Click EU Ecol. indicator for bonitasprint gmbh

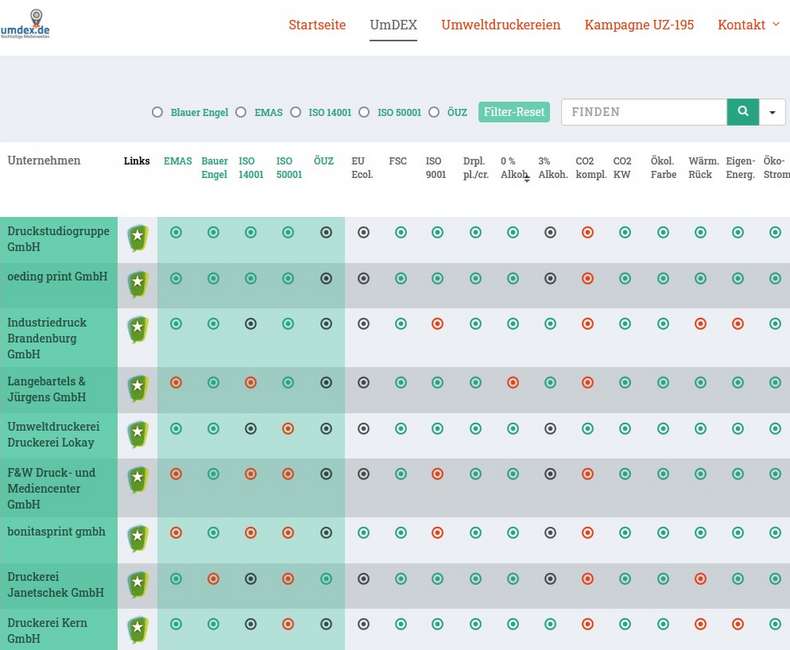click(363, 533)
